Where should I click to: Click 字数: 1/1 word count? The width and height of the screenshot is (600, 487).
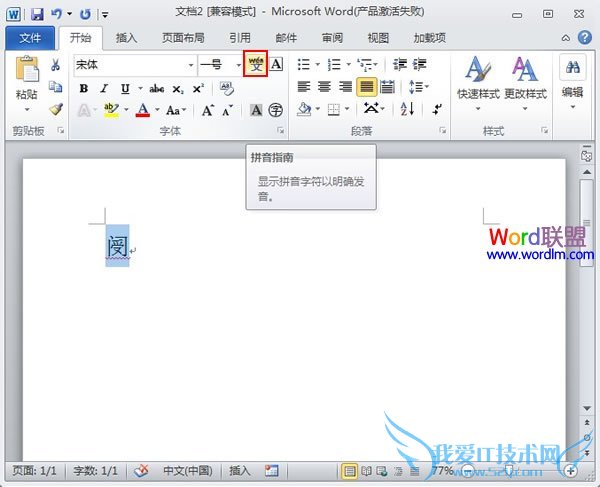tap(95, 471)
